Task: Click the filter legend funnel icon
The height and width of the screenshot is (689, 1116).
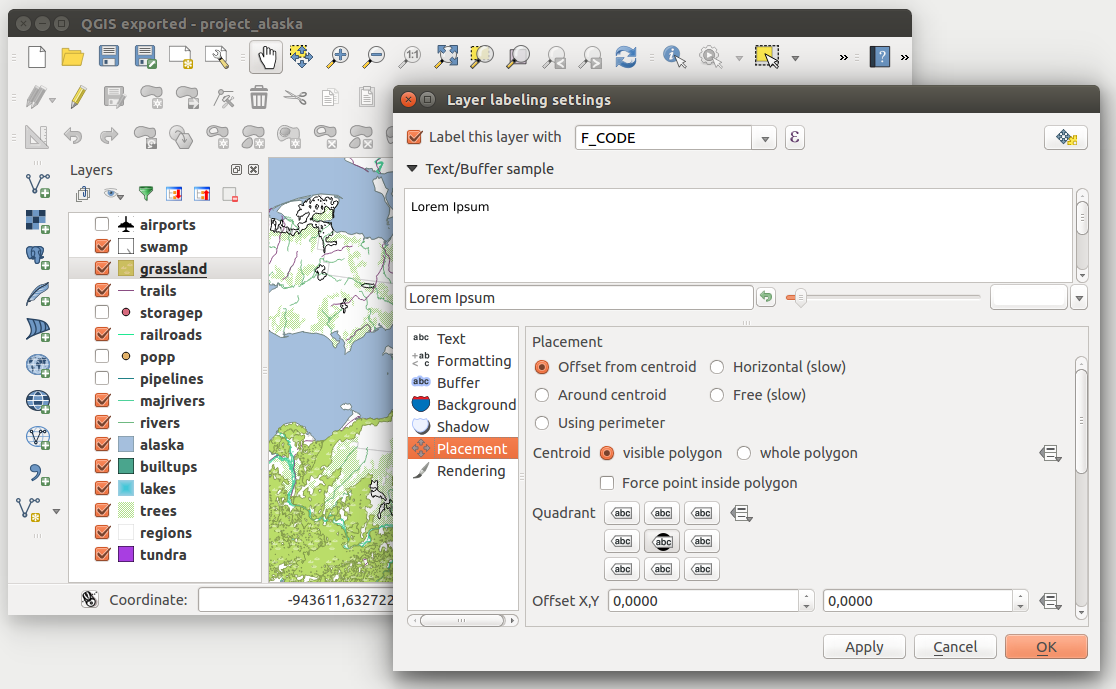Action: [146, 194]
